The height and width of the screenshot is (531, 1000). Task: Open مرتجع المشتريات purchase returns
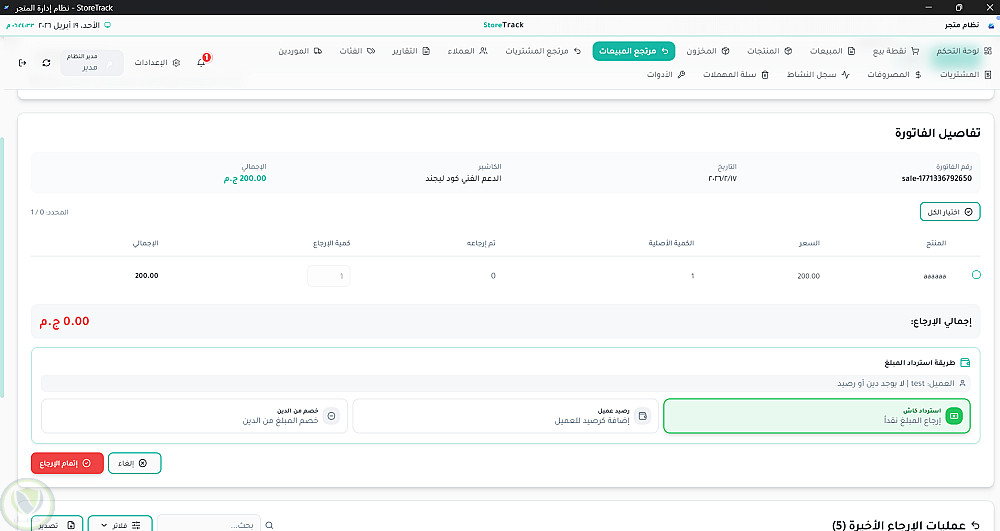click(x=543, y=51)
